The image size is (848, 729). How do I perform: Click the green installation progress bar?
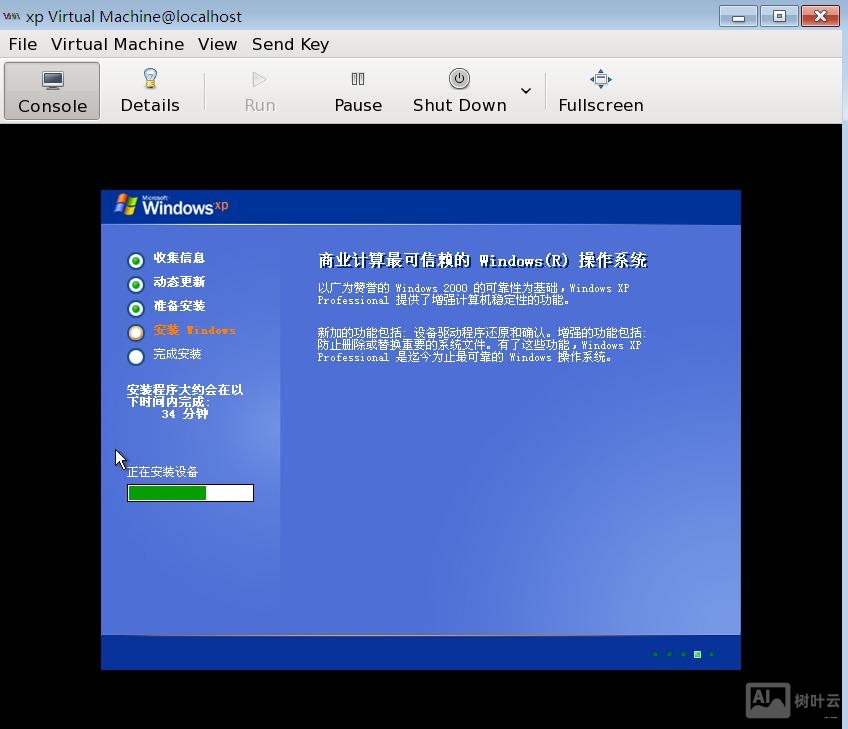point(165,492)
